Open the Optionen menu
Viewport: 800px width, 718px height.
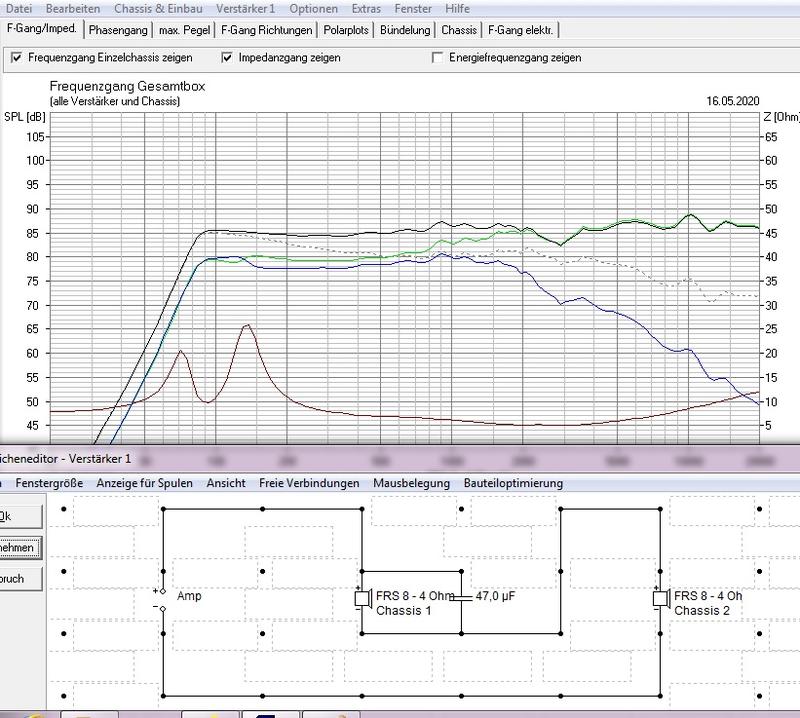click(312, 8)
